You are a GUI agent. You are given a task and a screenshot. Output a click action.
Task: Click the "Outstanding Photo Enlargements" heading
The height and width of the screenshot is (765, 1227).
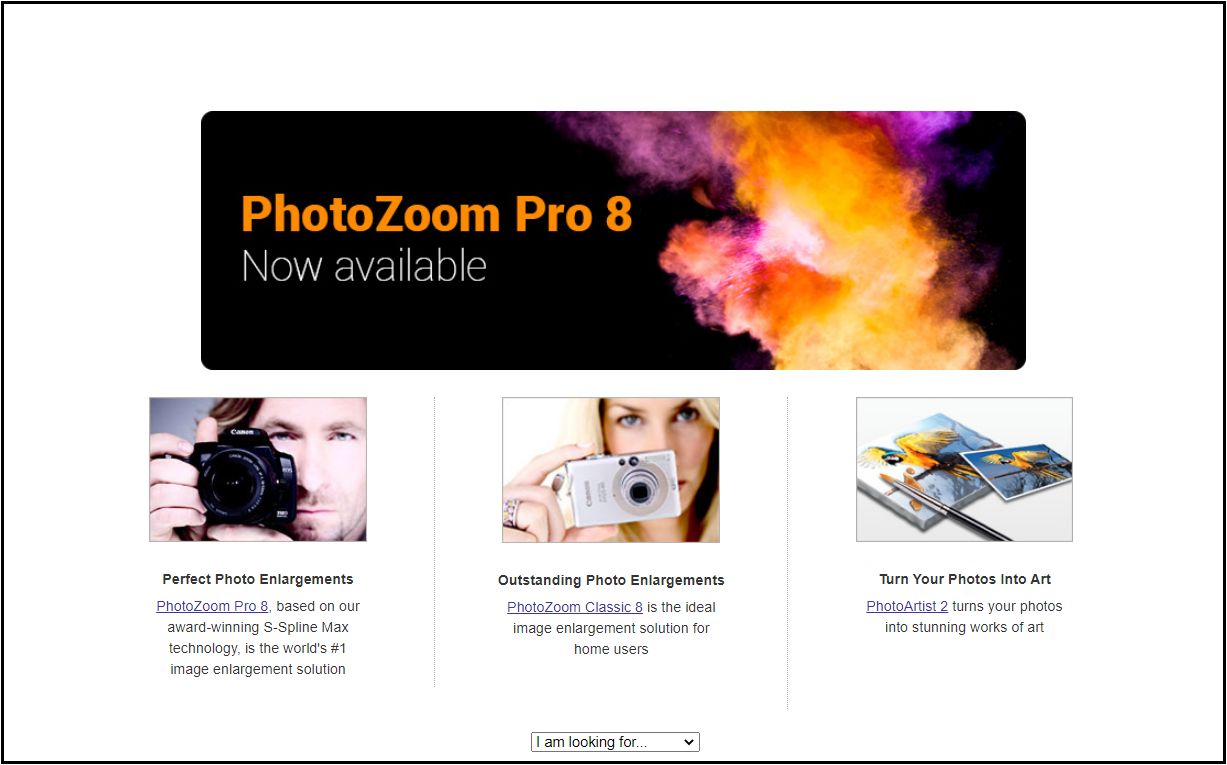click(611, 580)
